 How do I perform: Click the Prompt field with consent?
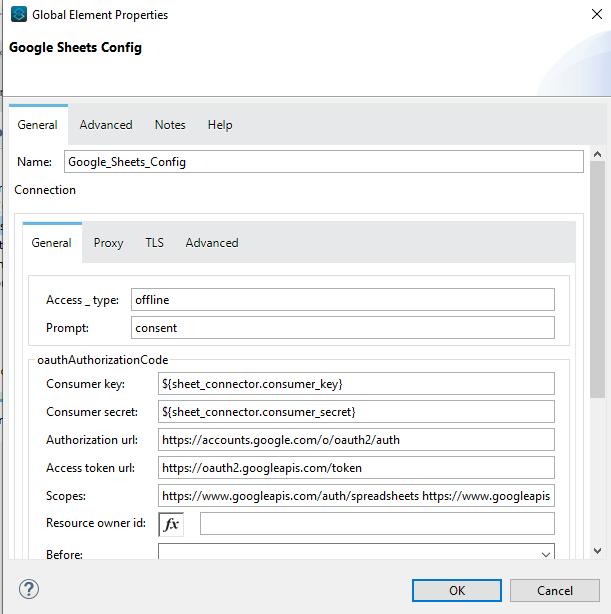coord(343,328)
